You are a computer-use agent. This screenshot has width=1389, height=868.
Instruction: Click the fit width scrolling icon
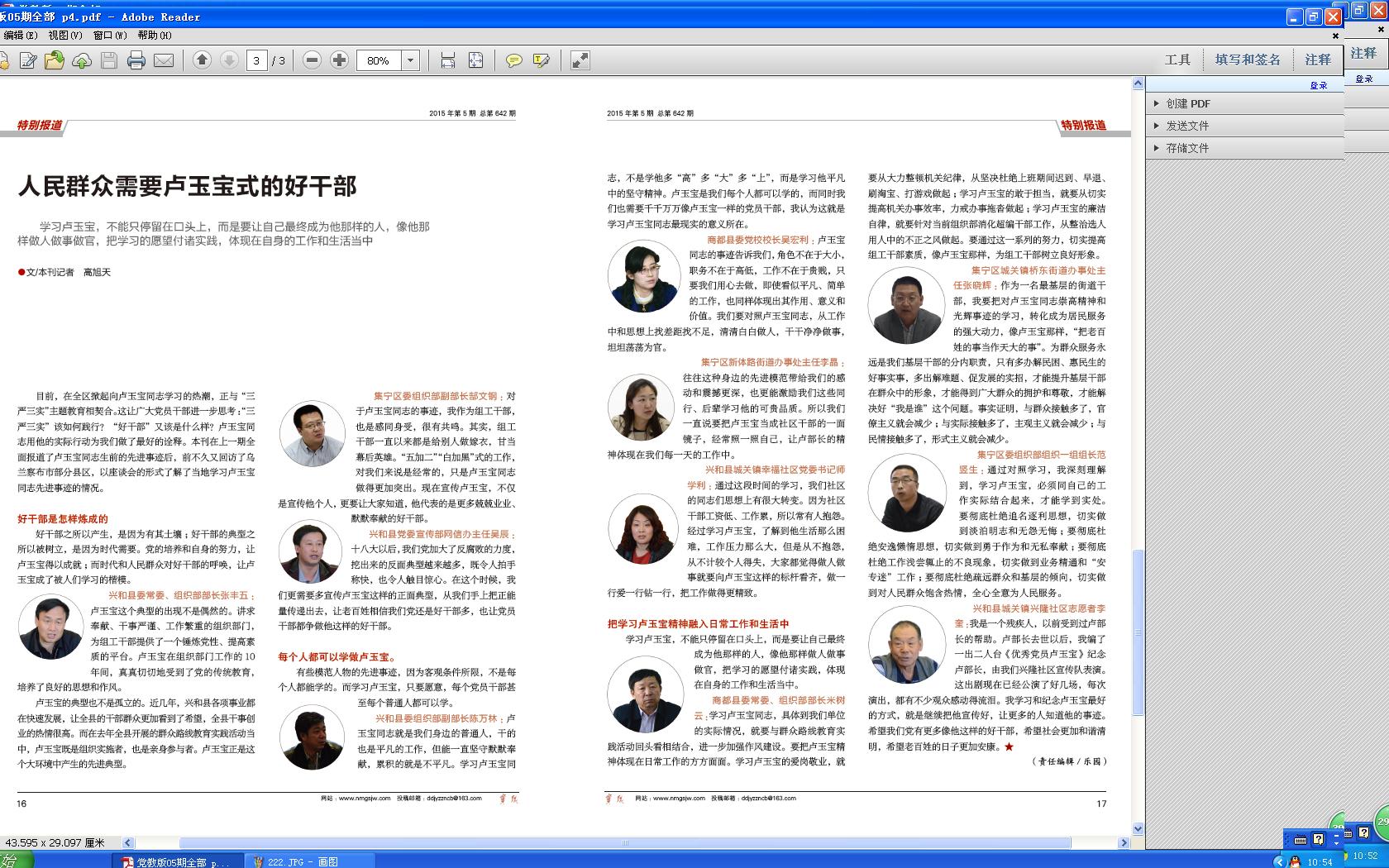[448, 60]
